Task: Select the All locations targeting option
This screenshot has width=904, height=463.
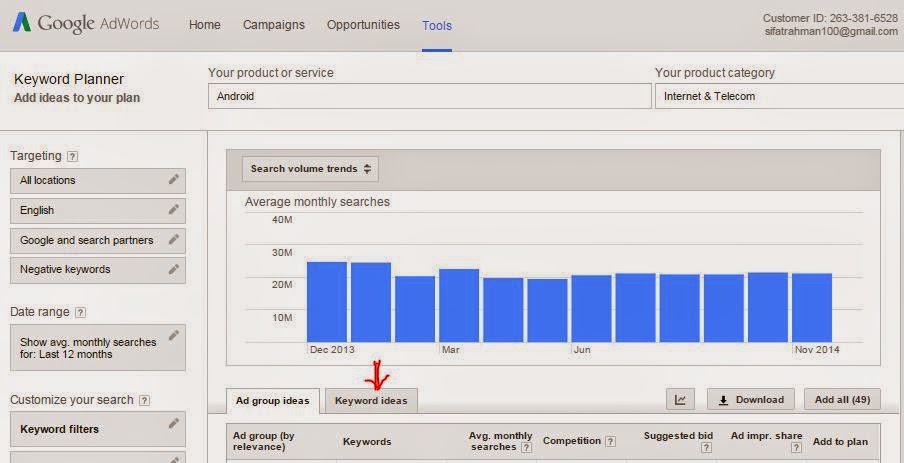Action: (98, 180)
